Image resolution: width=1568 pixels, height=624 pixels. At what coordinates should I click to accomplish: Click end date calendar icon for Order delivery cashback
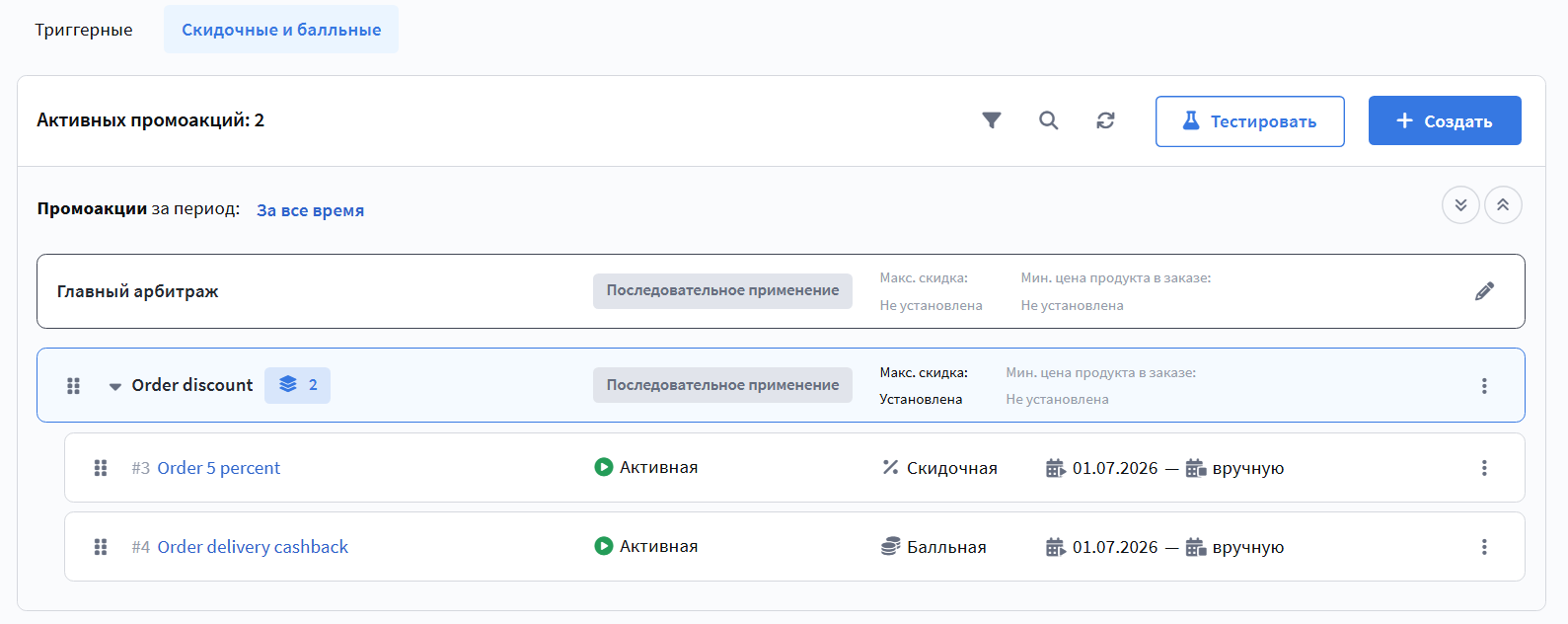1196,547
